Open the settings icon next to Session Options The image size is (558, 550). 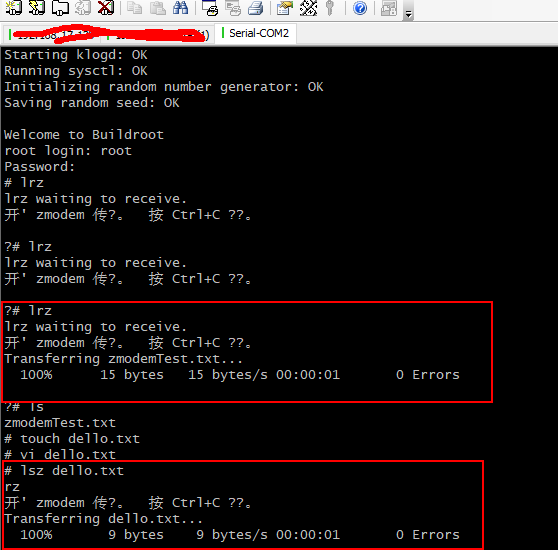click(x=308, y=8)
